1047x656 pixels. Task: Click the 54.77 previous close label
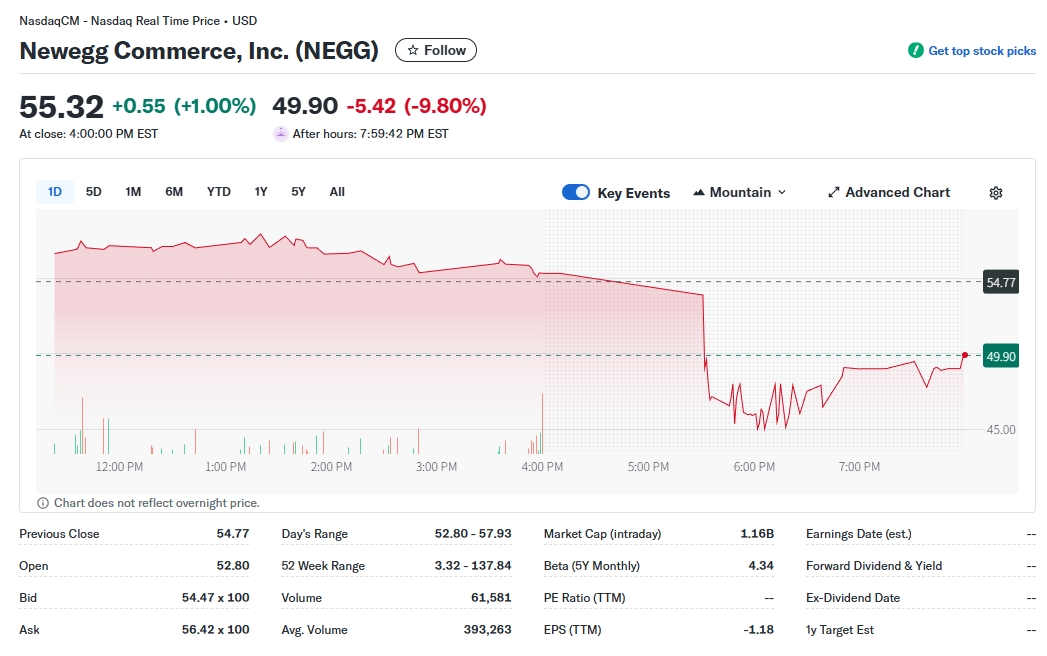[x=1001, y=283]
